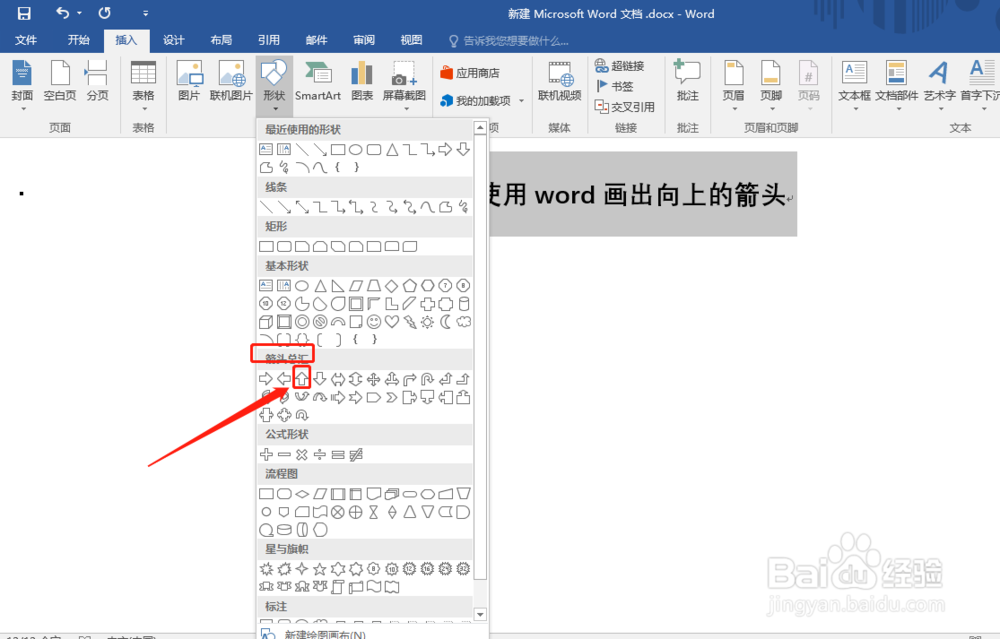
Task: Open the File (文件) menu
Action: pos(26,40)
